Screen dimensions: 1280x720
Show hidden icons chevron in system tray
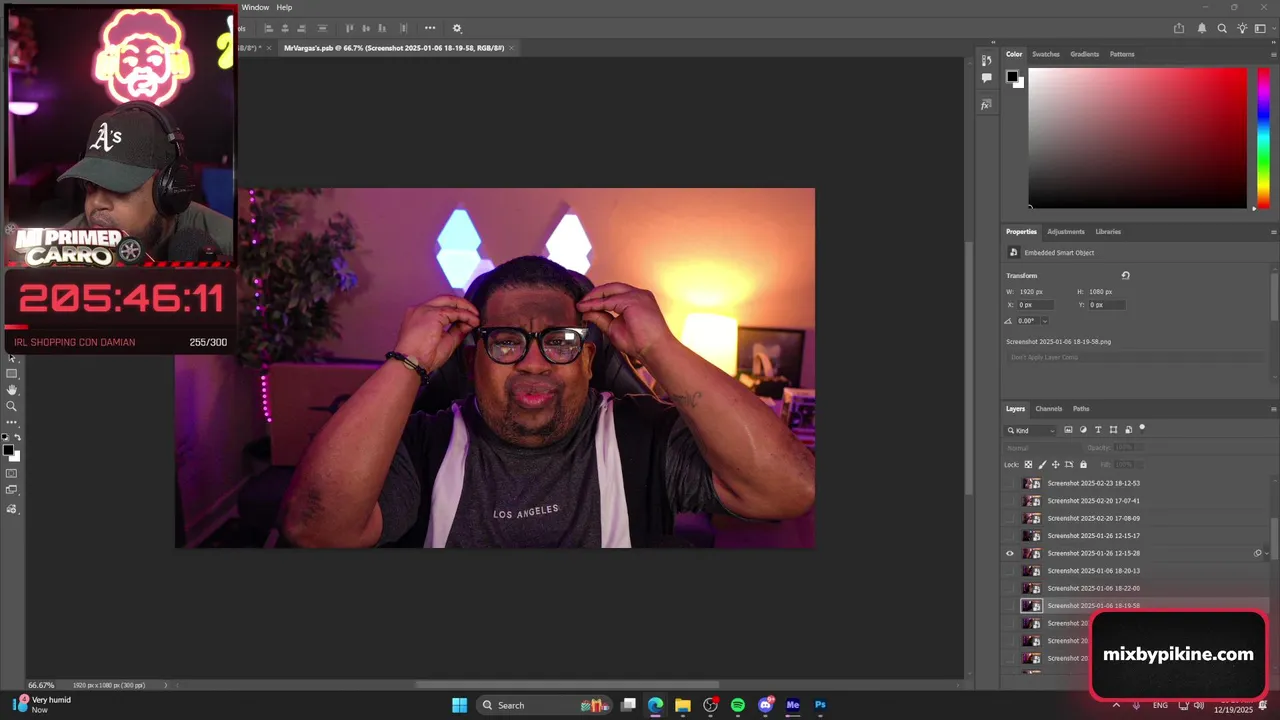[x=1116, y=705]
